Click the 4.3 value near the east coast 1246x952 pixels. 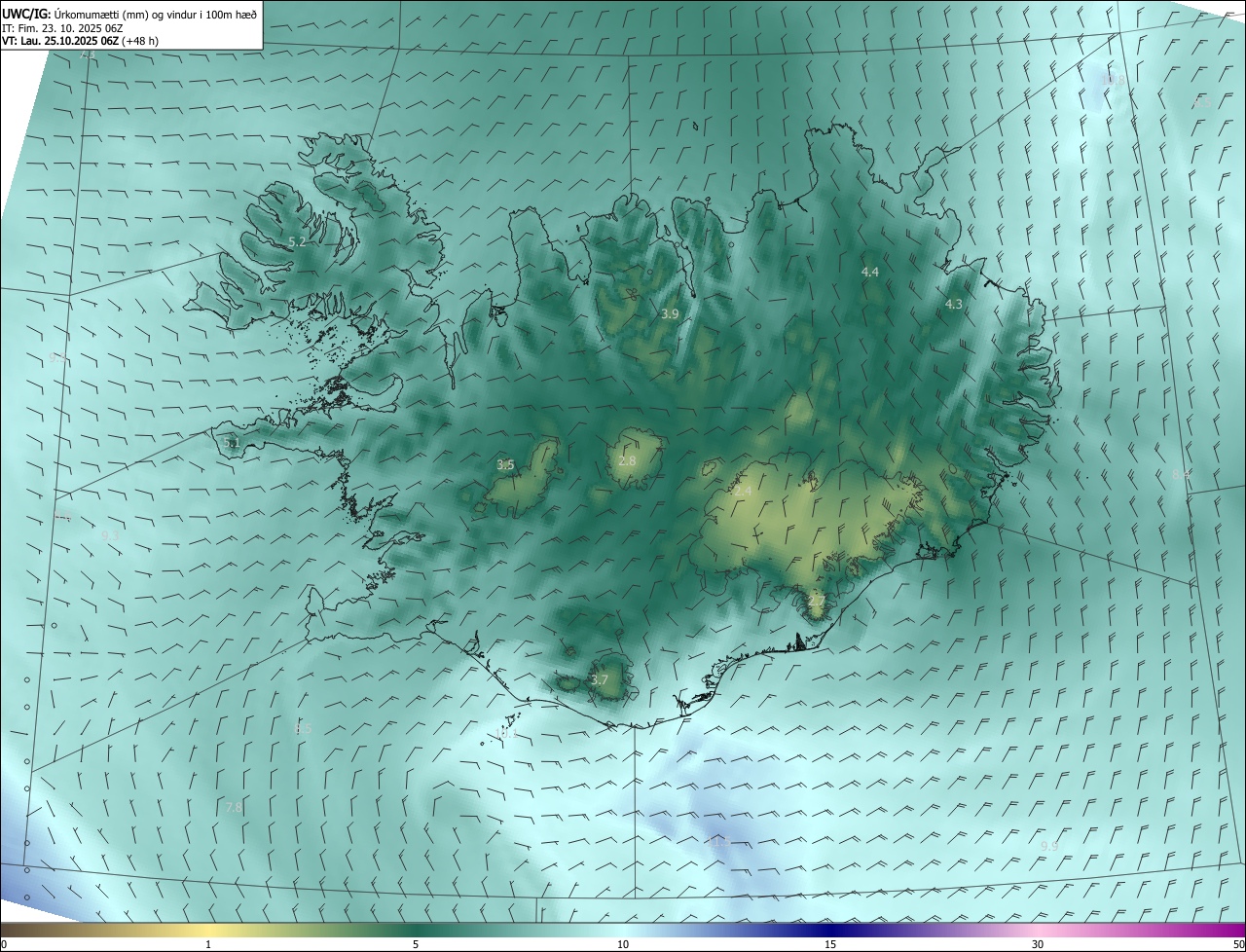click(x=954, y=304)
